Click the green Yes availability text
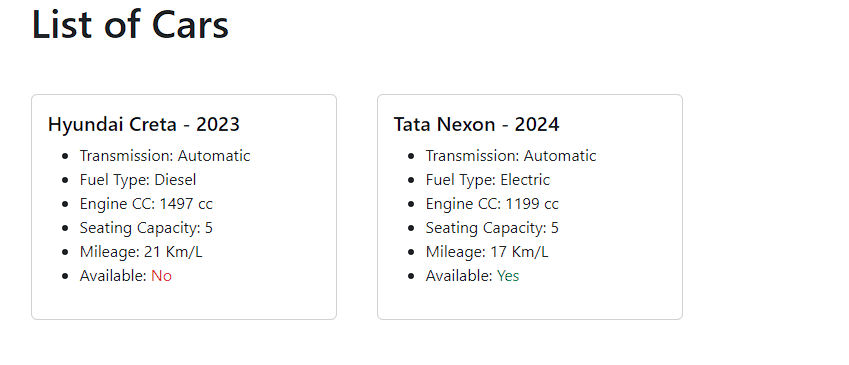Image resolution: width=849 pixels, height=365 pixels. (508, 276)
